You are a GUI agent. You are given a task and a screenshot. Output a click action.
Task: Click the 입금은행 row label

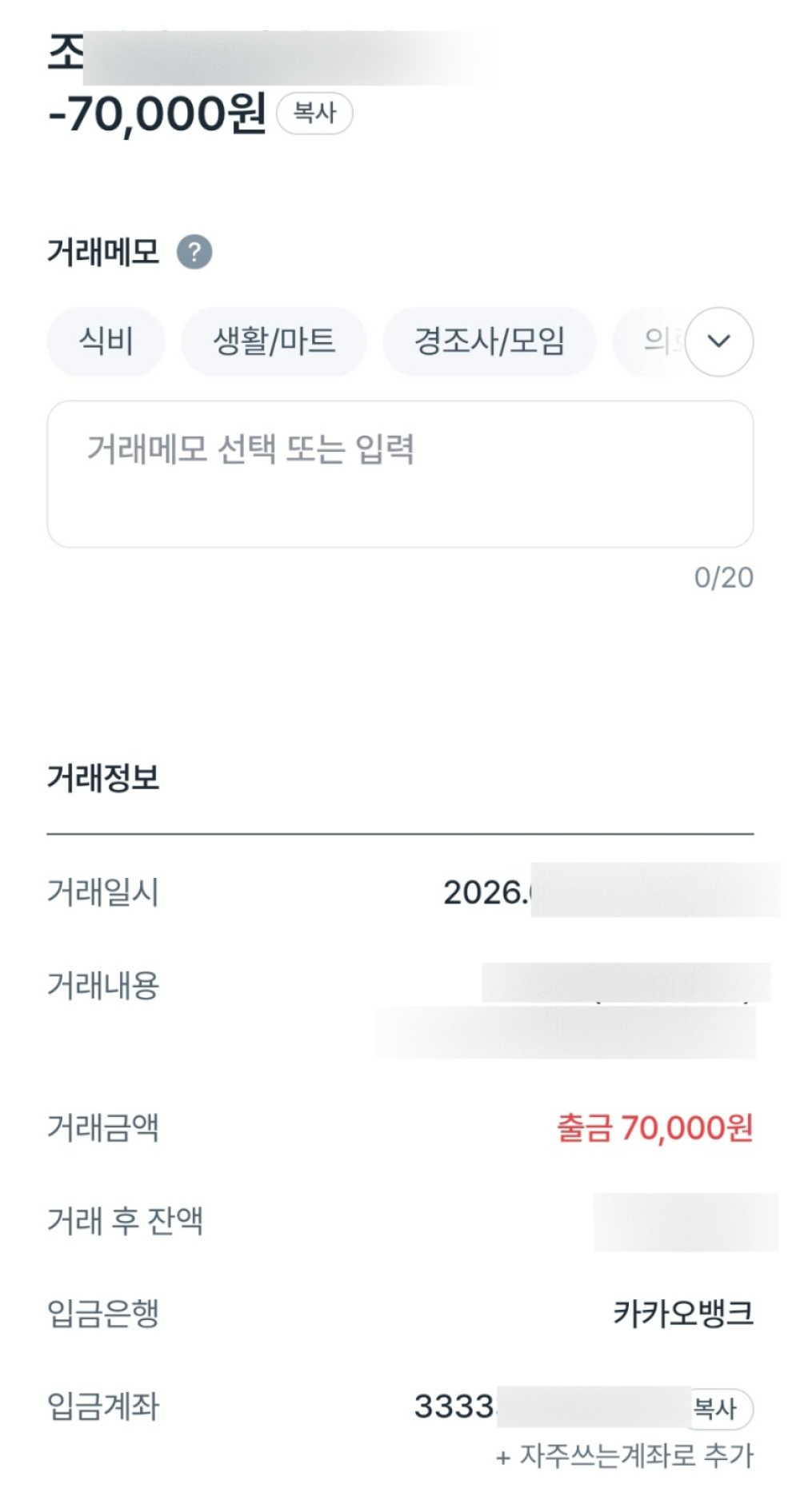coord(103,1314)
